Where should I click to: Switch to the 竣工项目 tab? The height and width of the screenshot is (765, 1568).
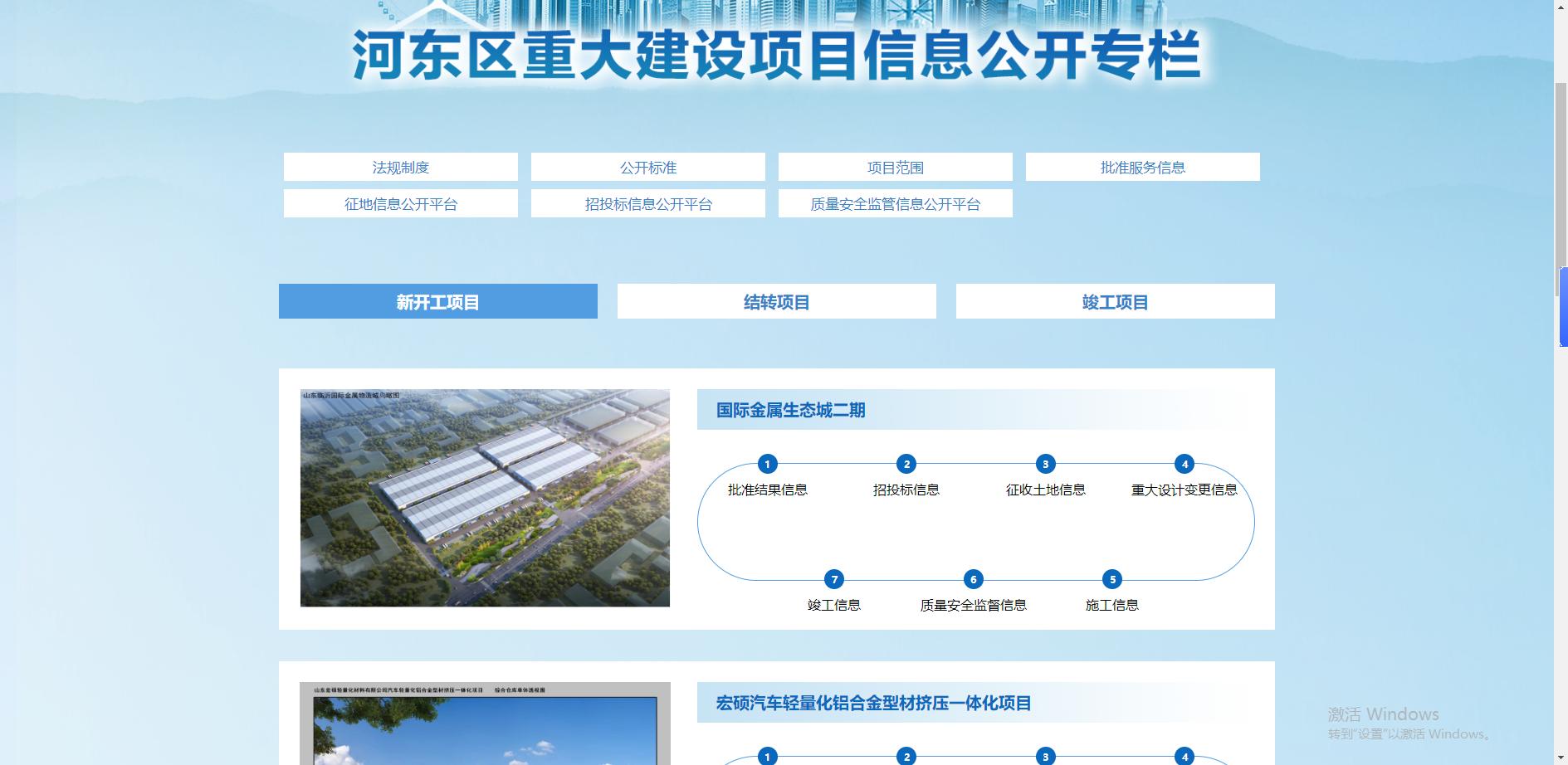click(1115, 301)
